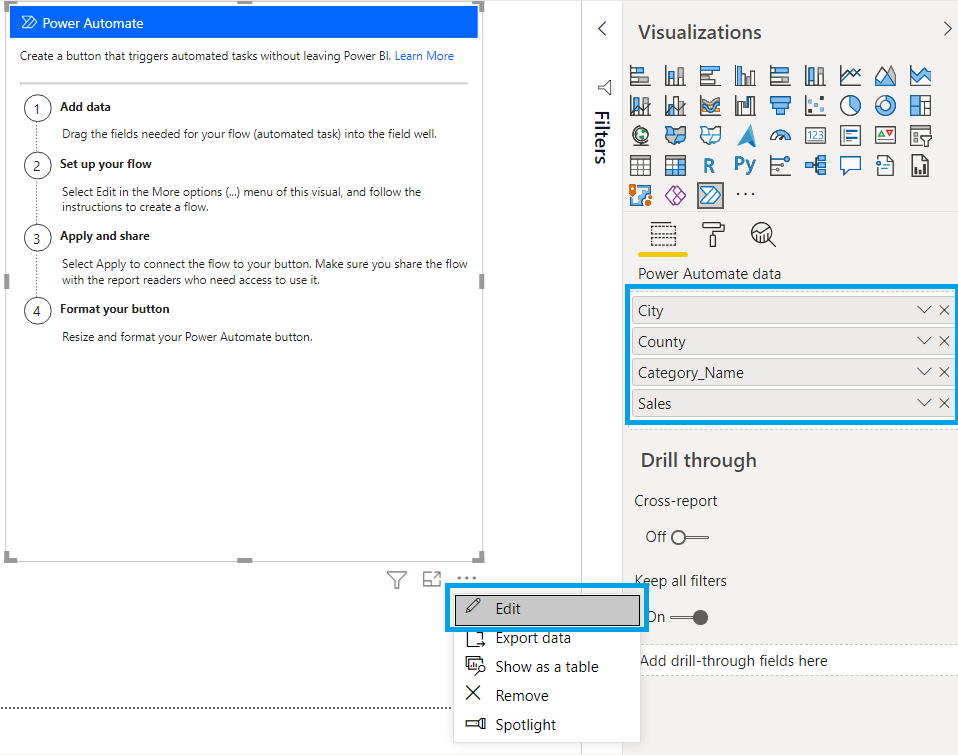Select the slicer visual
Screen dimensions: 958x755
pyautogui.click(x=921, y=135)
